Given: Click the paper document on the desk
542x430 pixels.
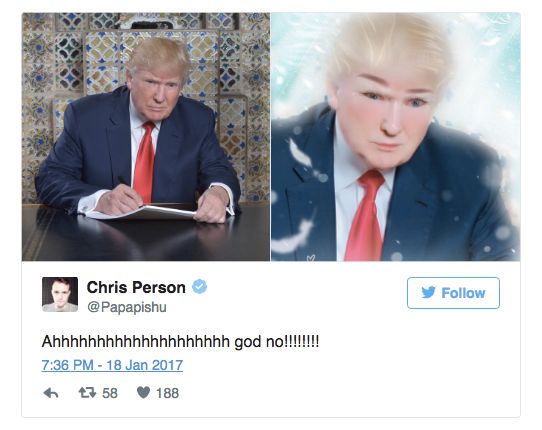Looking at the screenshot, I should pos(142,213).
